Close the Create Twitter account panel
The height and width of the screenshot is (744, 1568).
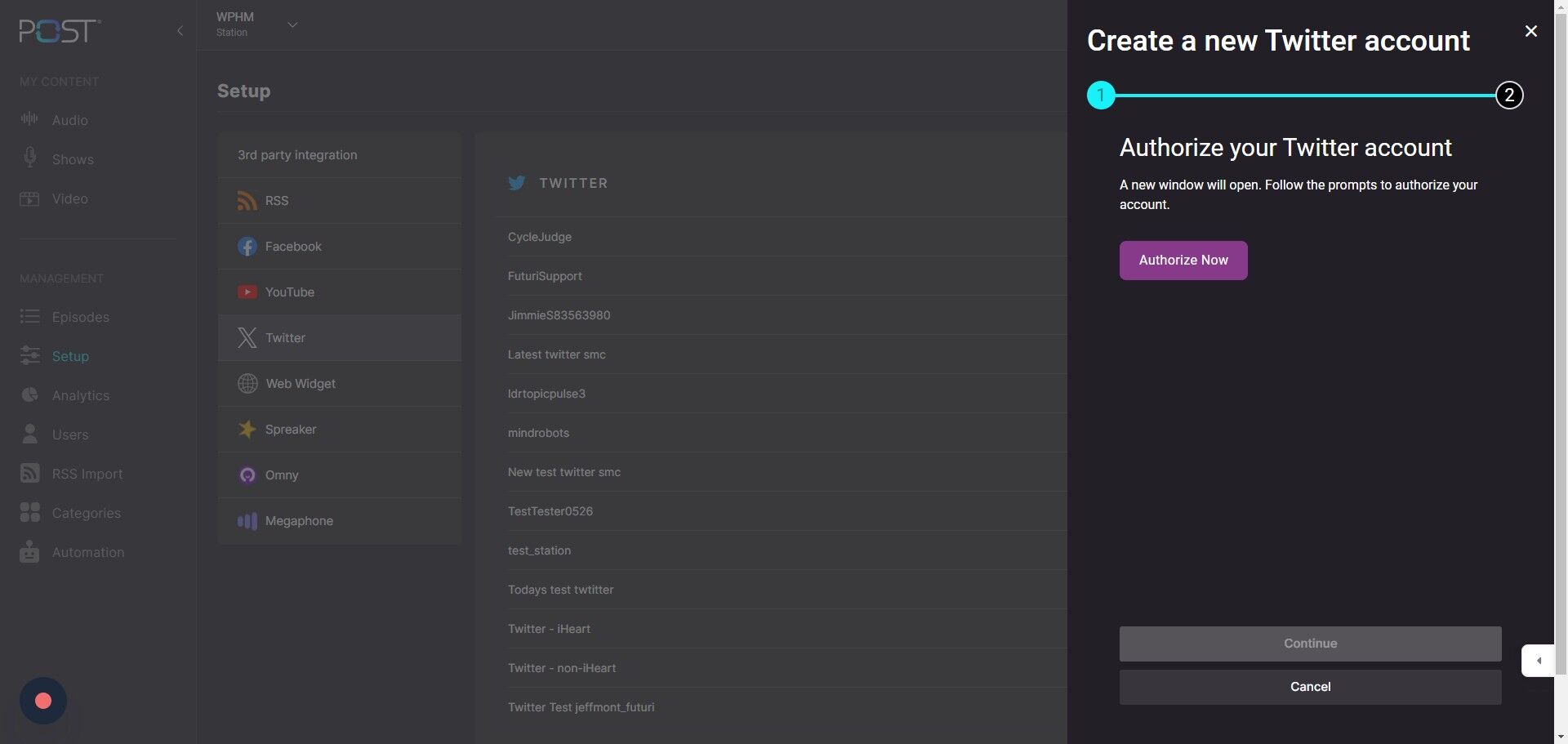(1530, 31)
